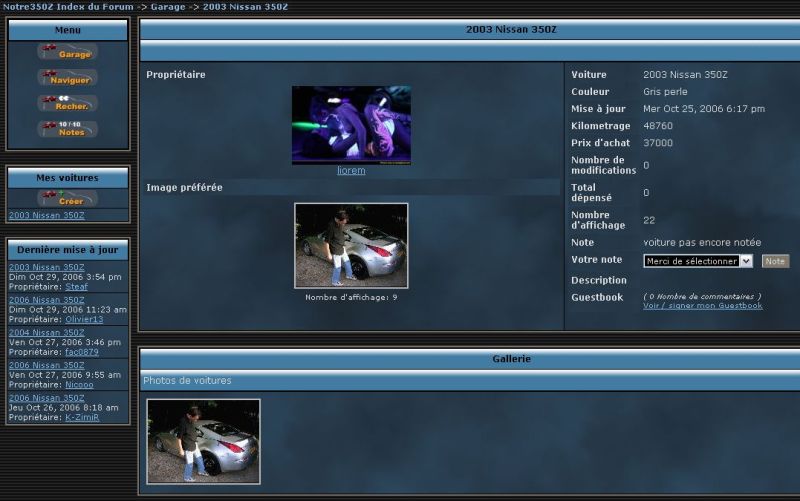Open 2003 Nissan 350Z under Mes voitures

coord(46,215)
